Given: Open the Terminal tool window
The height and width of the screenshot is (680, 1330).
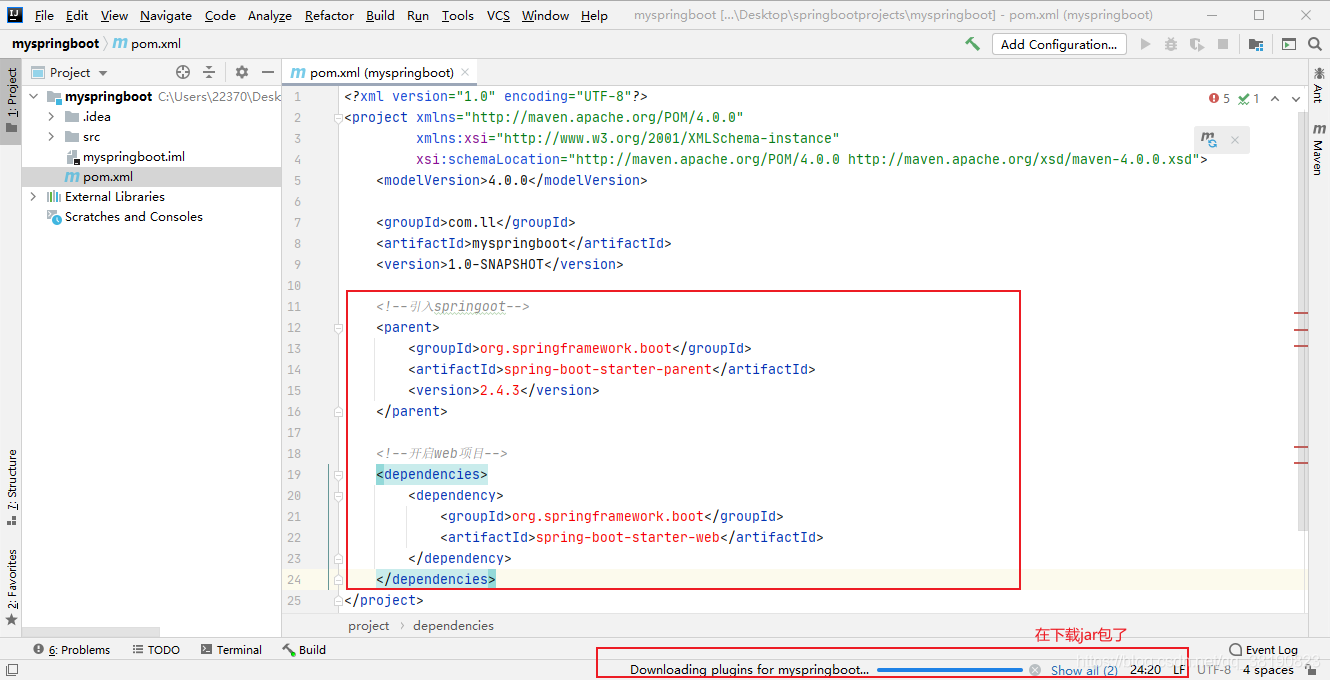Looking at the screenshot, I should (x=231, y=650).
